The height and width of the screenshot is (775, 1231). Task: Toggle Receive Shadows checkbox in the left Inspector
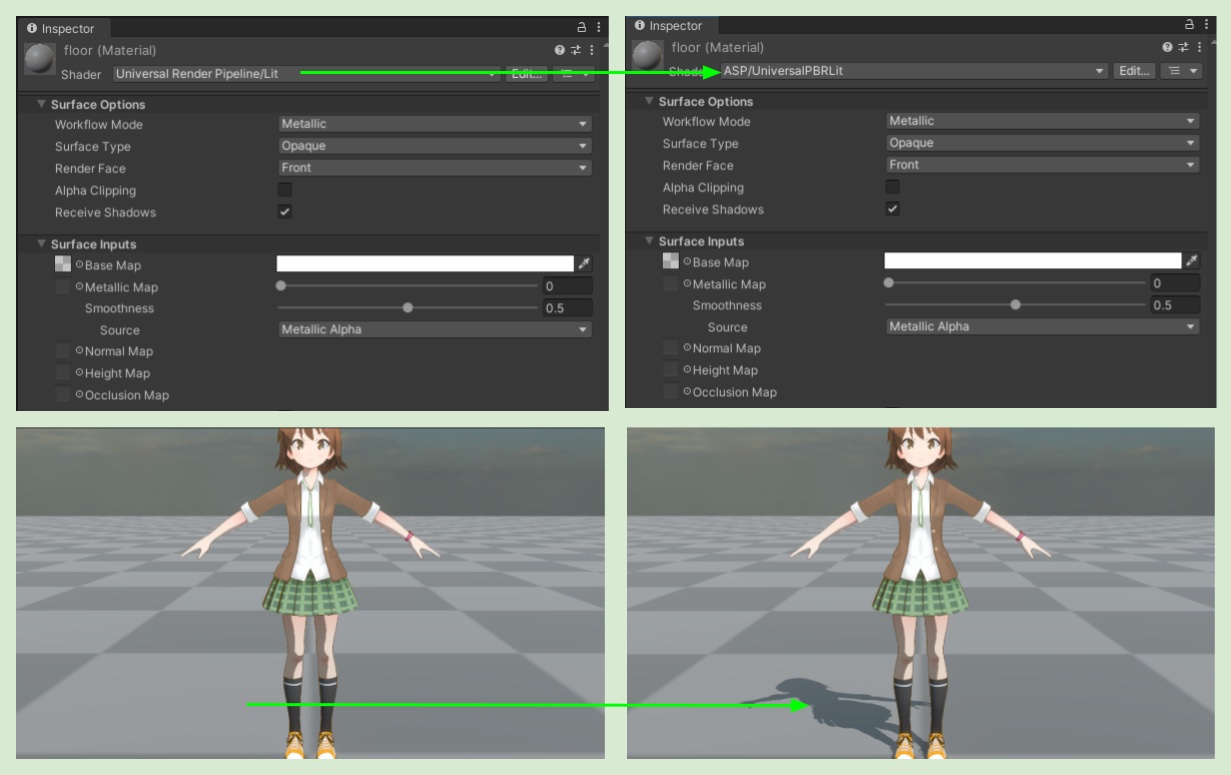(285, 212)
